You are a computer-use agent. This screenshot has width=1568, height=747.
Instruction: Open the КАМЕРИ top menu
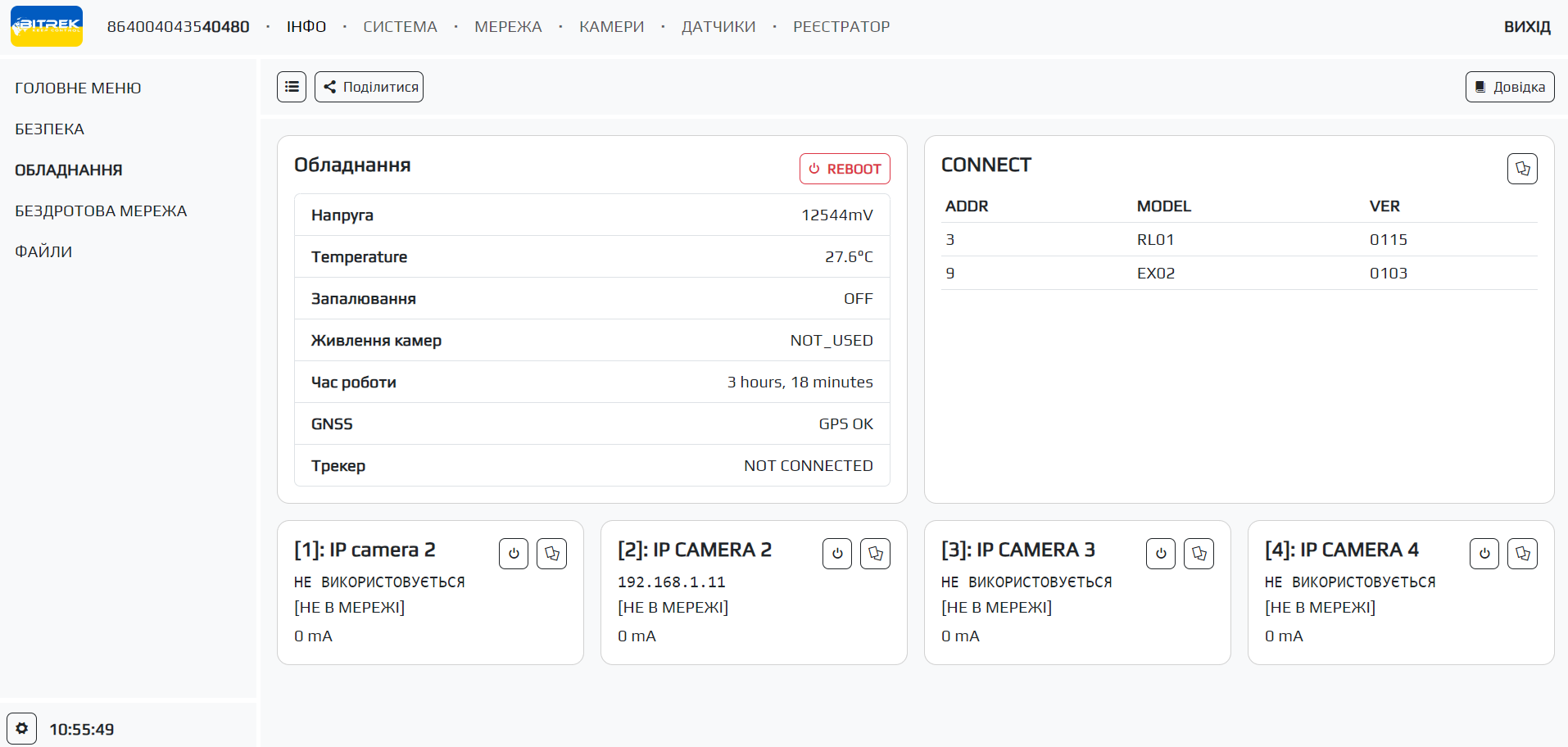click(x=611, y=27)
